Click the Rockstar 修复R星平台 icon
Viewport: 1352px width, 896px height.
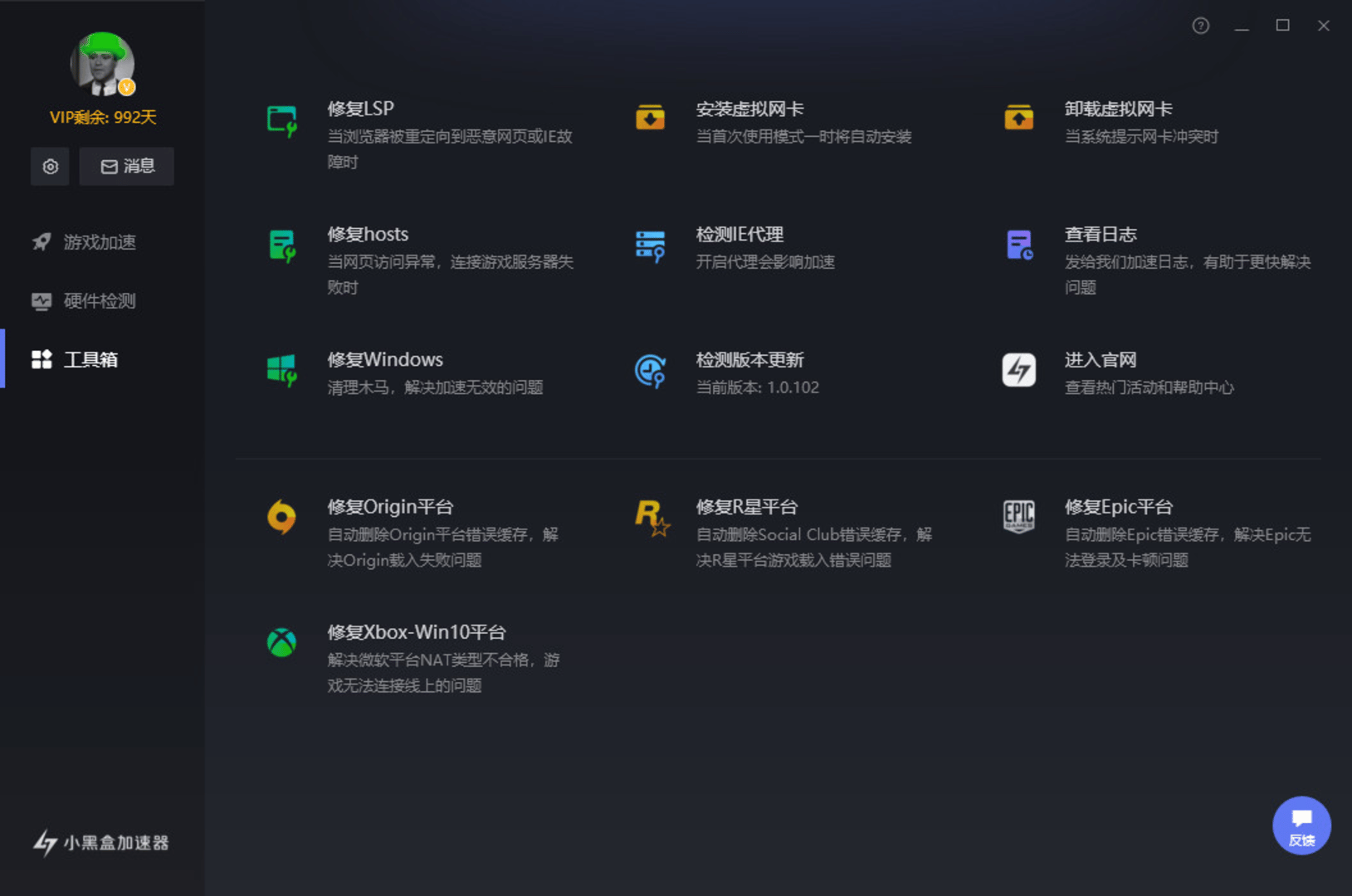coord(651,518)
